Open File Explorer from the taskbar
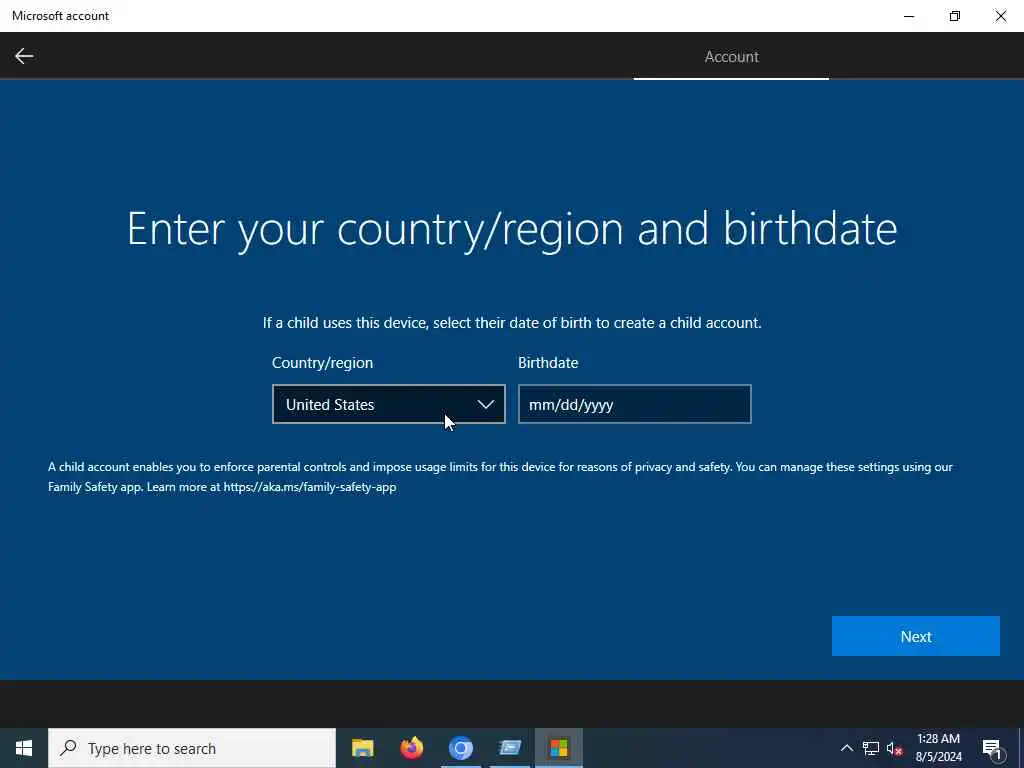1024x768 pixels. [x=362, y=748]
